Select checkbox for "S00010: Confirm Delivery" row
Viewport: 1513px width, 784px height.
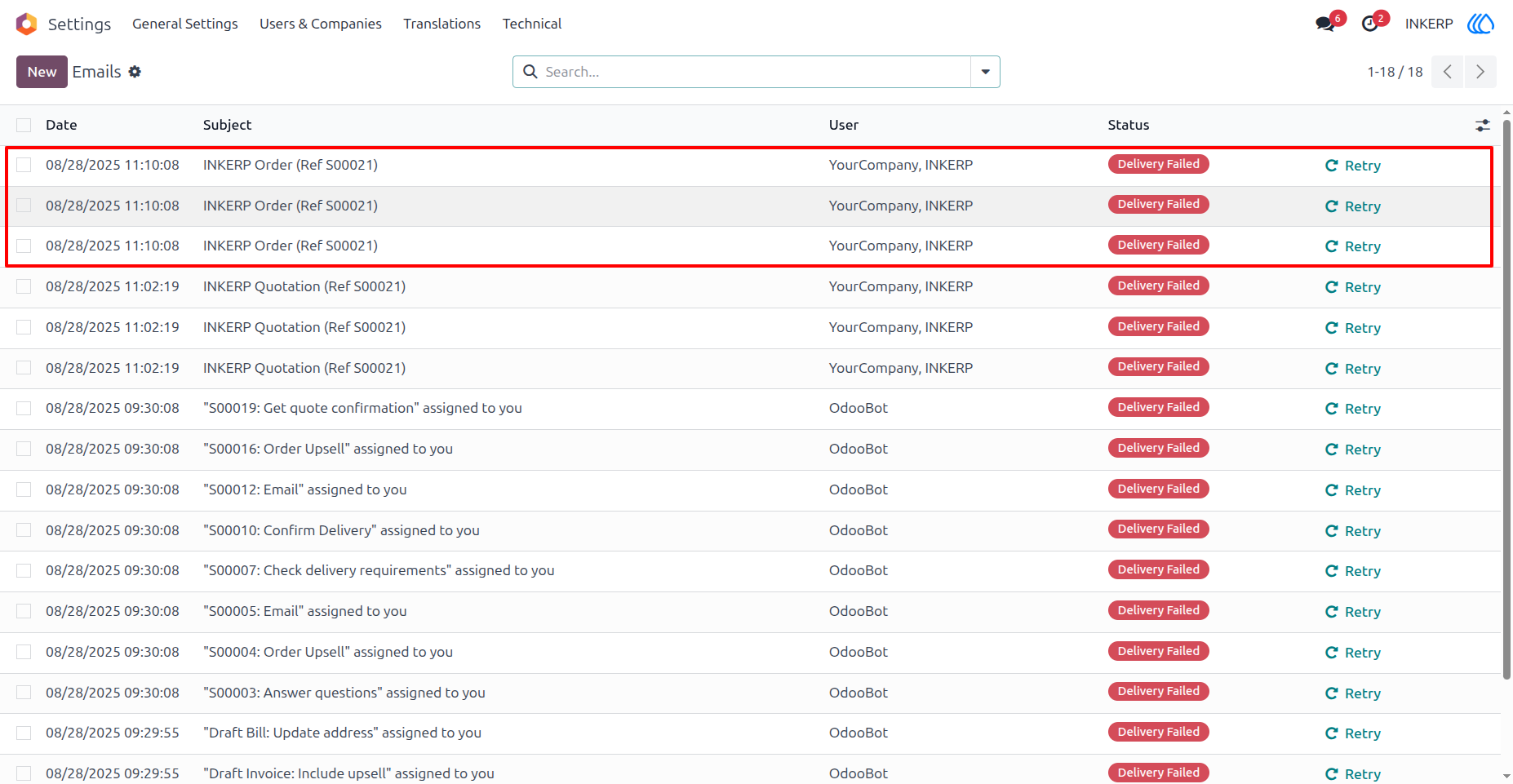point(24,530)
